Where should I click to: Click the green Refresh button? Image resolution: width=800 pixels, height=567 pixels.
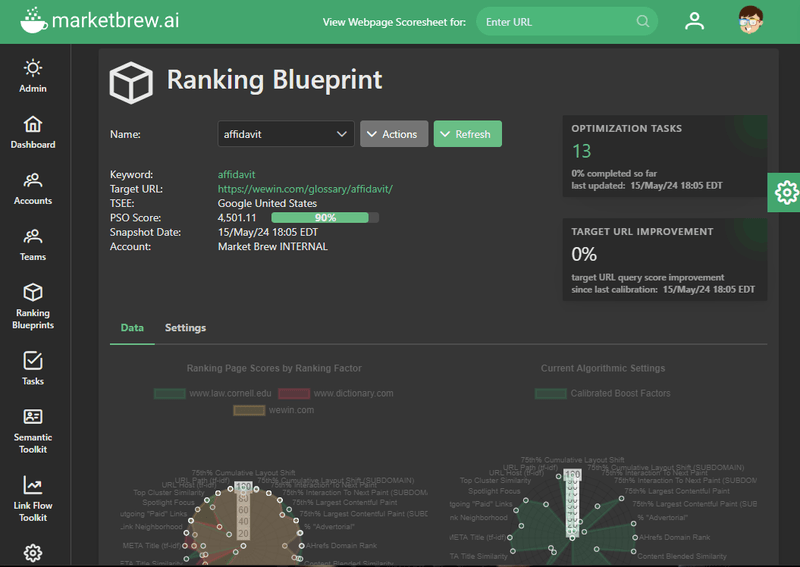coord(467,134)
